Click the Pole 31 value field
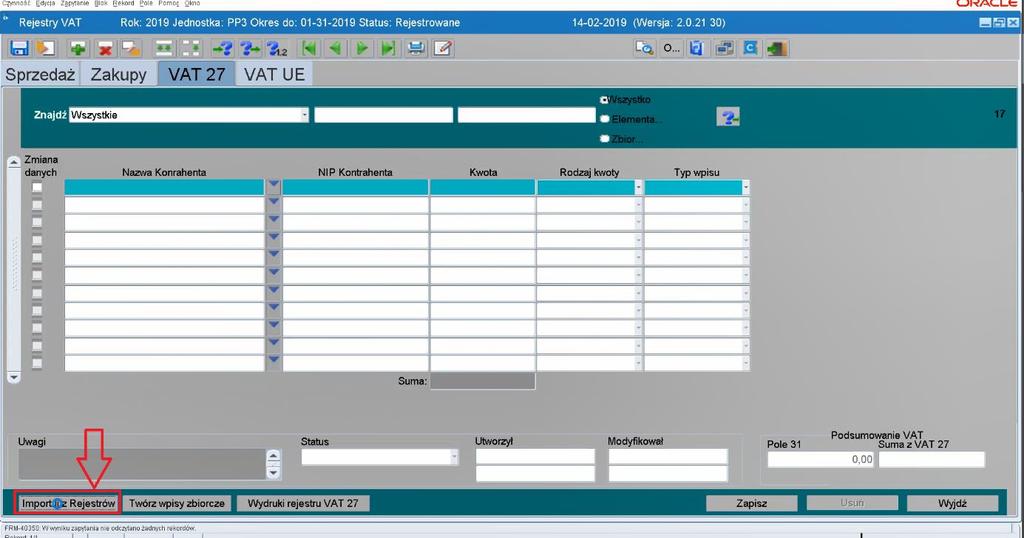 pos(820,460)
